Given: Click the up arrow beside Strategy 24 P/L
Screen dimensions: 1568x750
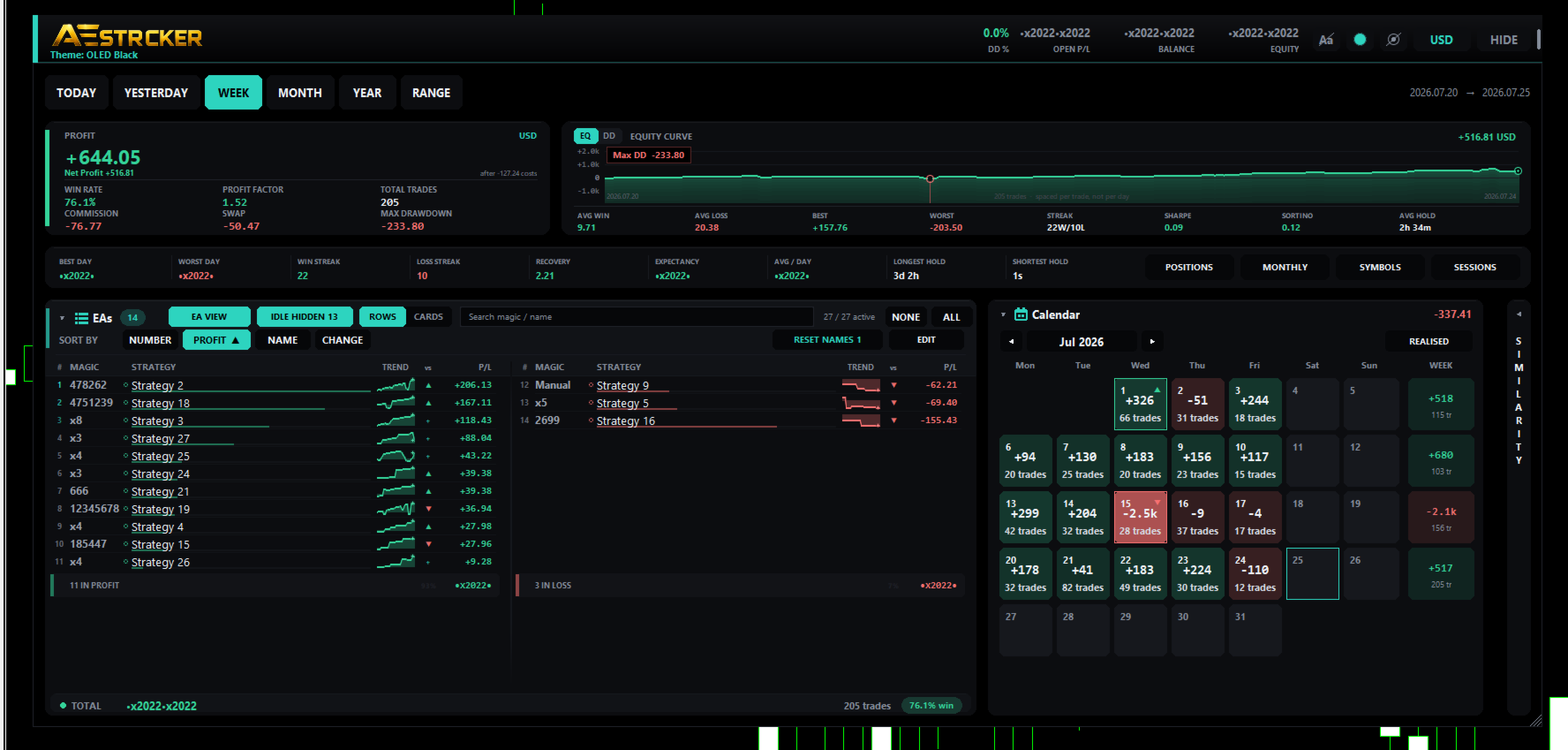Looking at the screenshot, I should click(428, 473).
